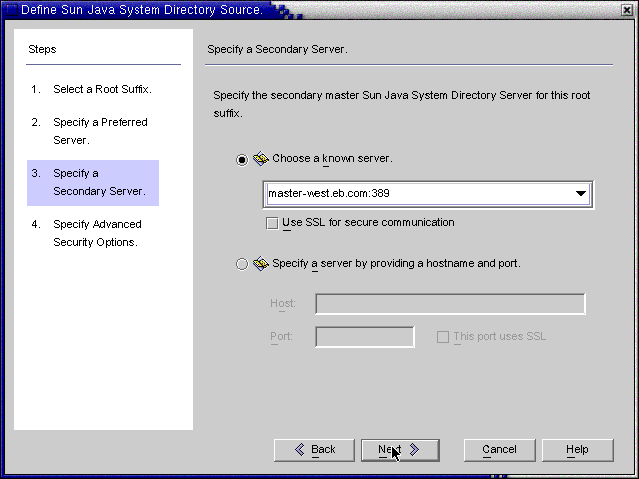639x479 pixels.
Task: Close the Define Sun Java System Directory Source window
Action: 627,10
